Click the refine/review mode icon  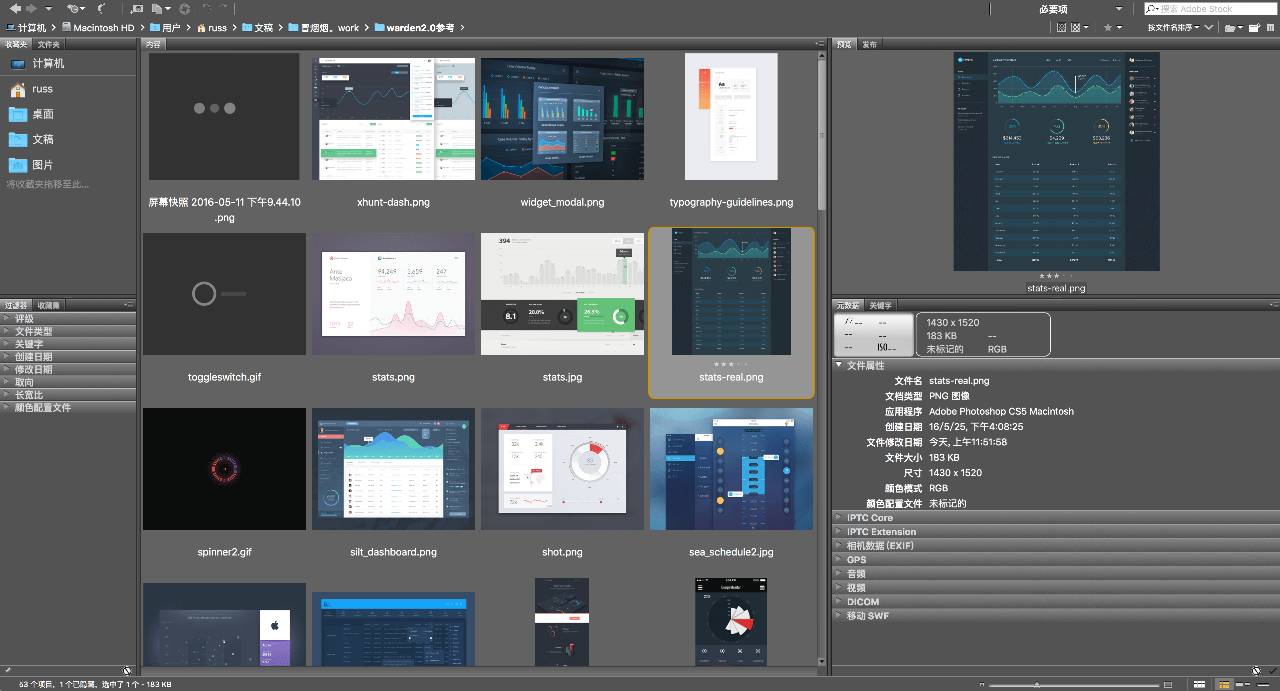pyautogui.click(x=160, y=9)
